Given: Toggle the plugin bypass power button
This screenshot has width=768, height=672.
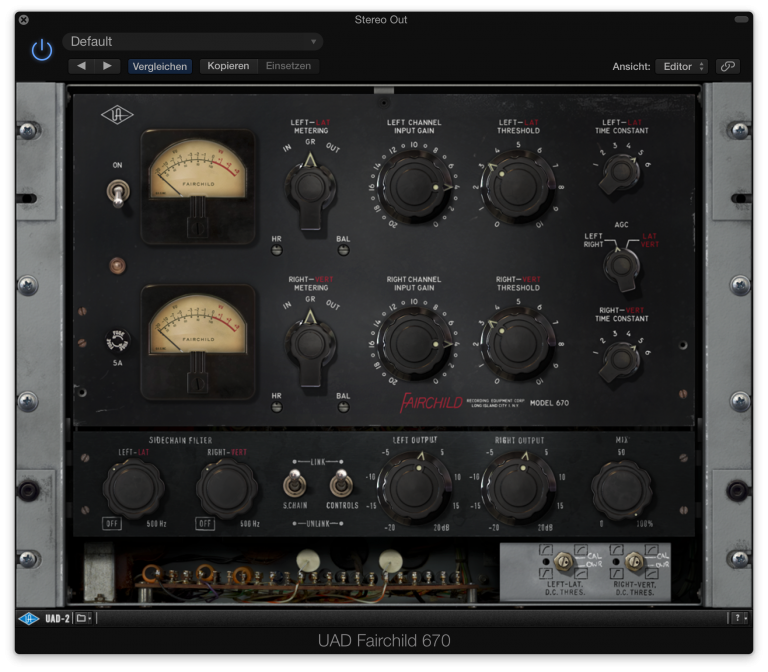Looking at the screenshot, I should pyautogui.click(x=41, y=49).
